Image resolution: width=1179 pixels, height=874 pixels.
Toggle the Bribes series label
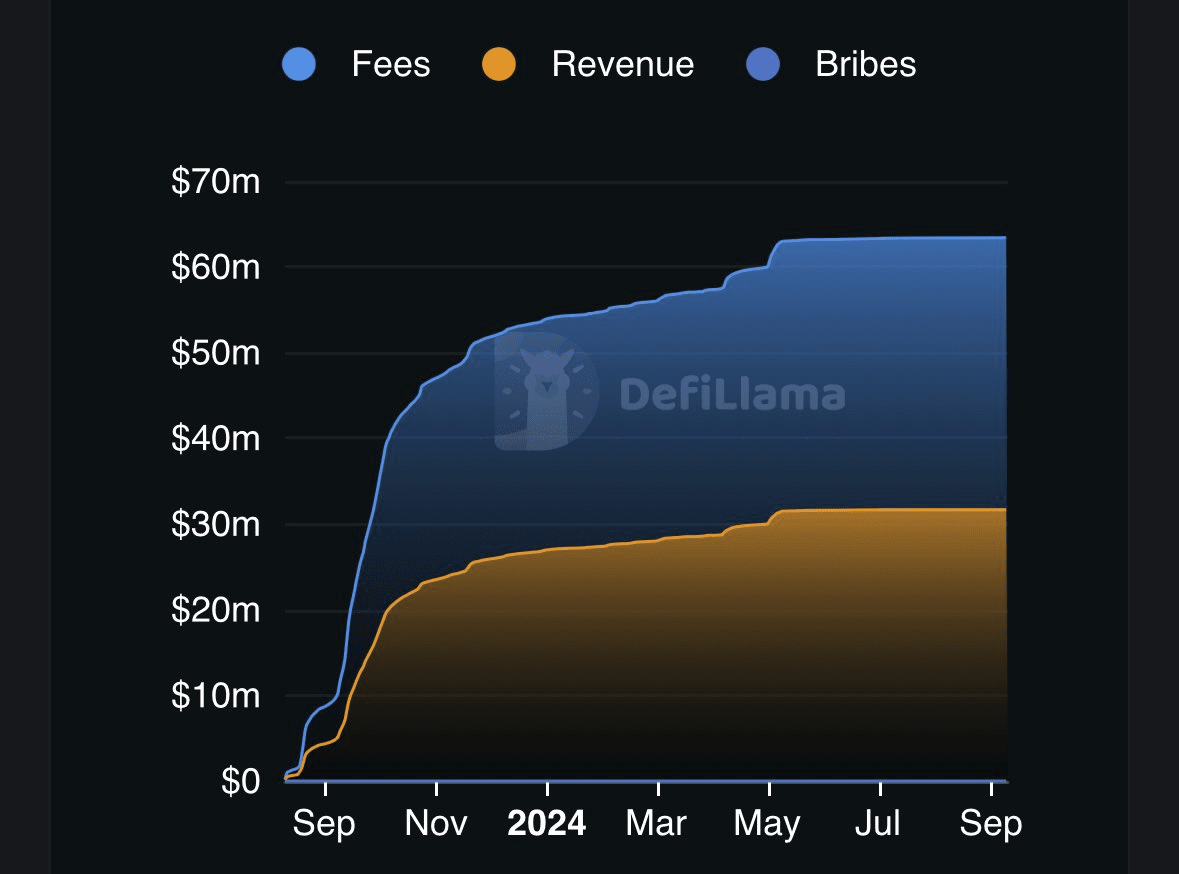(865, 65)
